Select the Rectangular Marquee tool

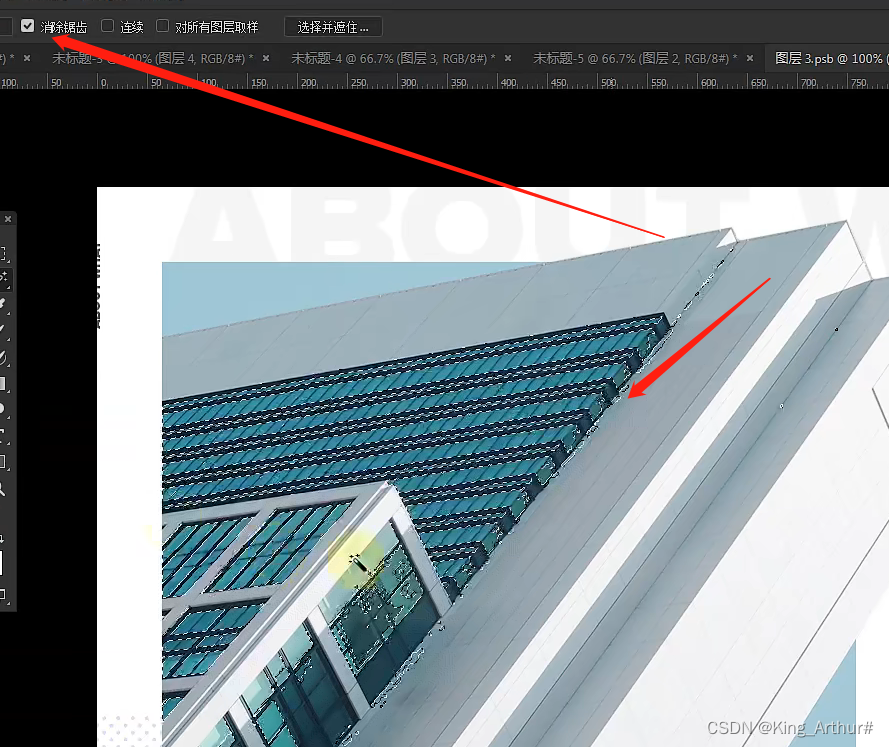[3, 253]
